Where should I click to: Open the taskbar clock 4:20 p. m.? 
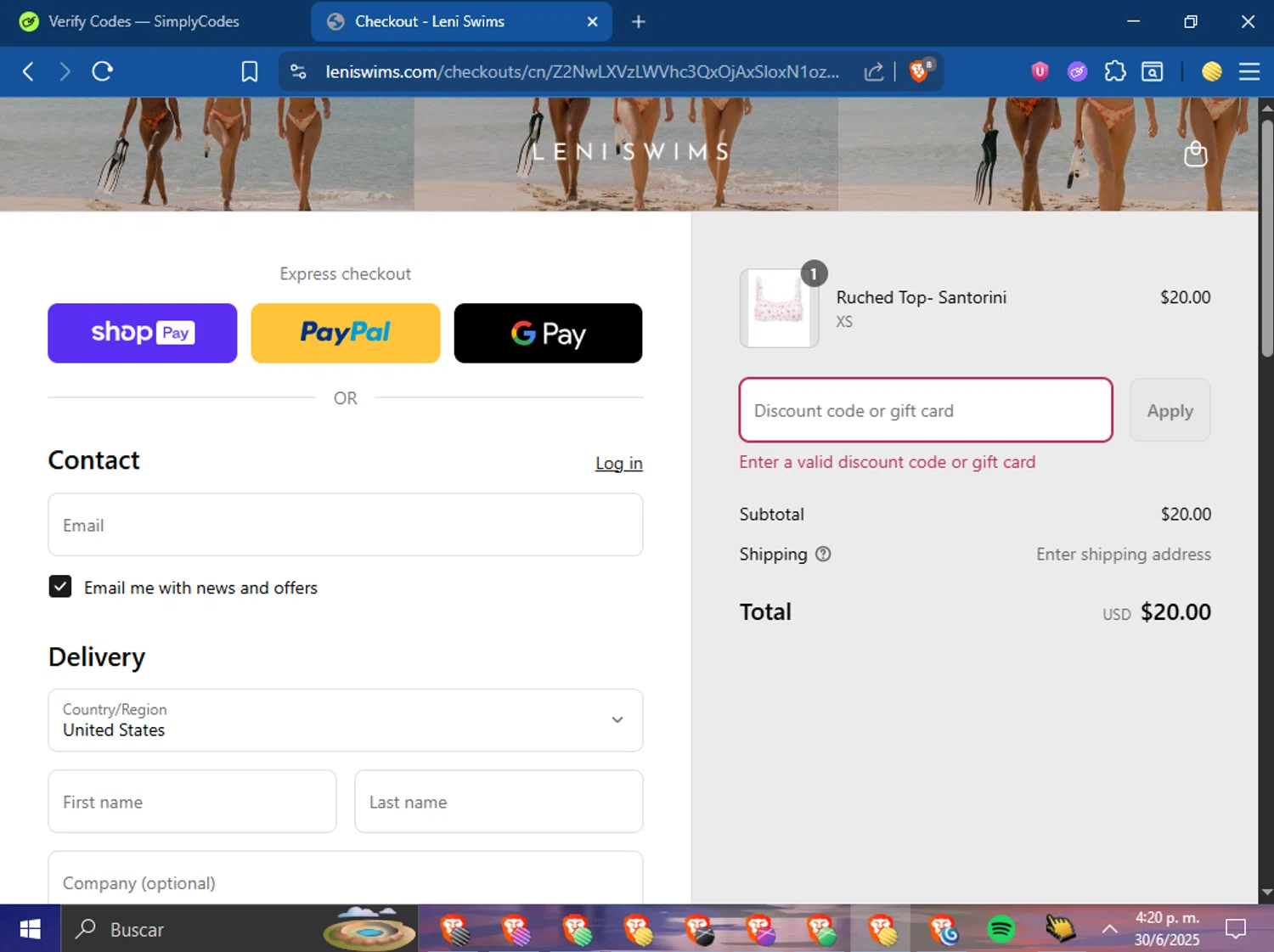1167,929
